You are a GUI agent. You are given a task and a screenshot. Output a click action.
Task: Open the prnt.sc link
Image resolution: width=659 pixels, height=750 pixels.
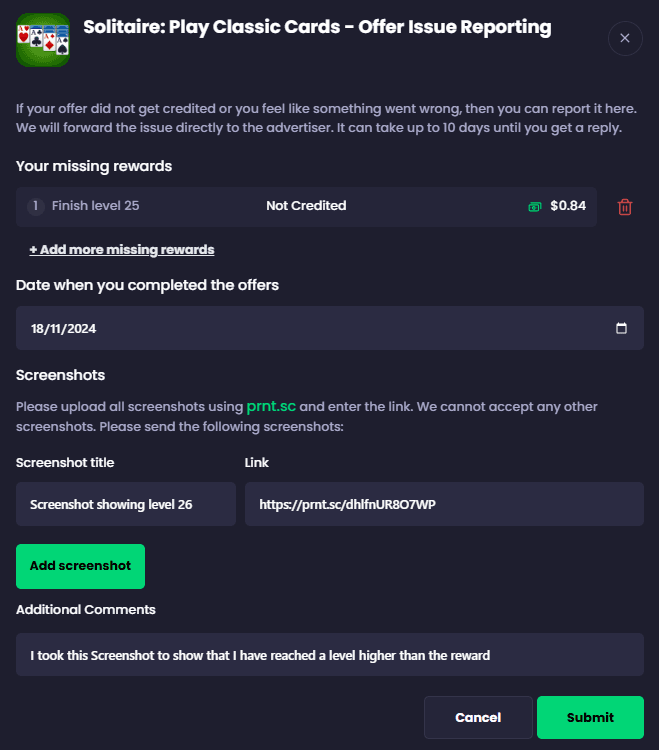(271, 407)
